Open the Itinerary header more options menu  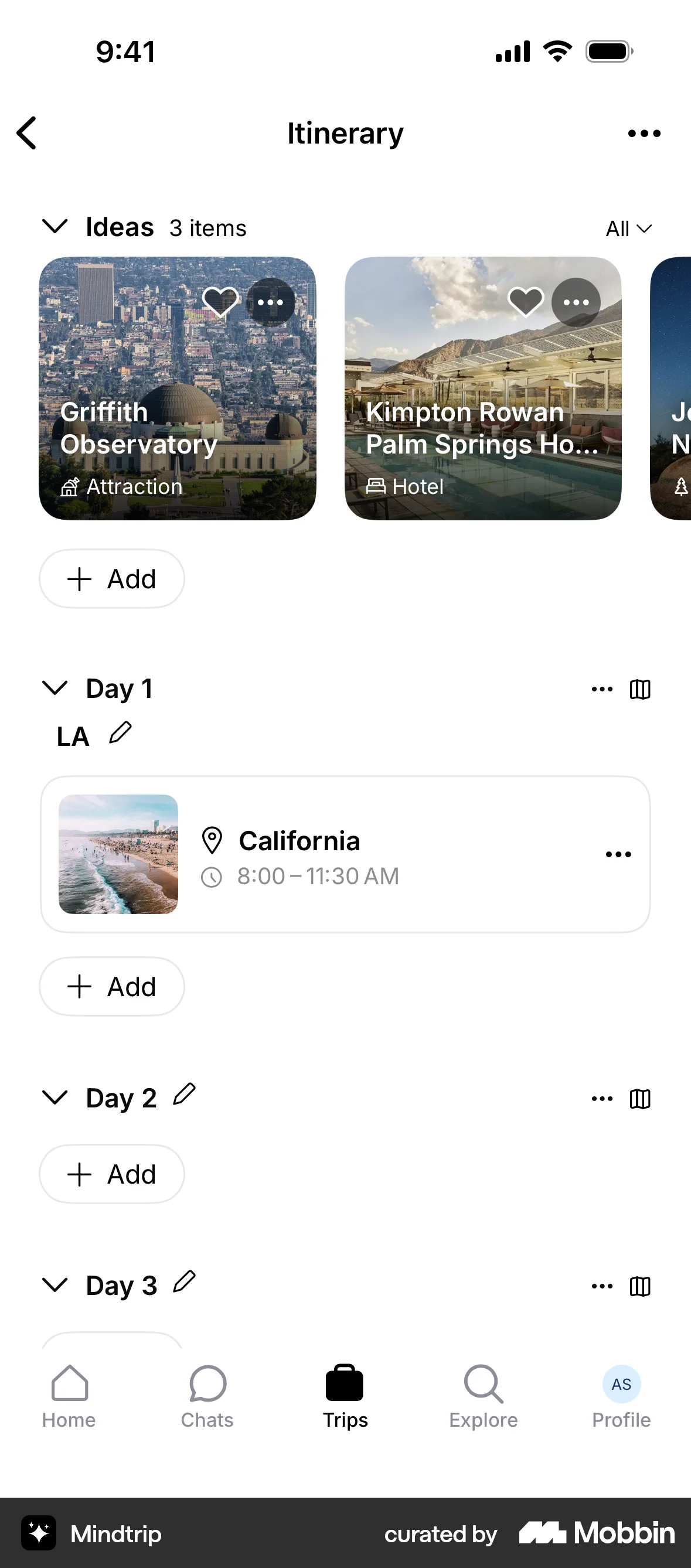coord(644,134)
